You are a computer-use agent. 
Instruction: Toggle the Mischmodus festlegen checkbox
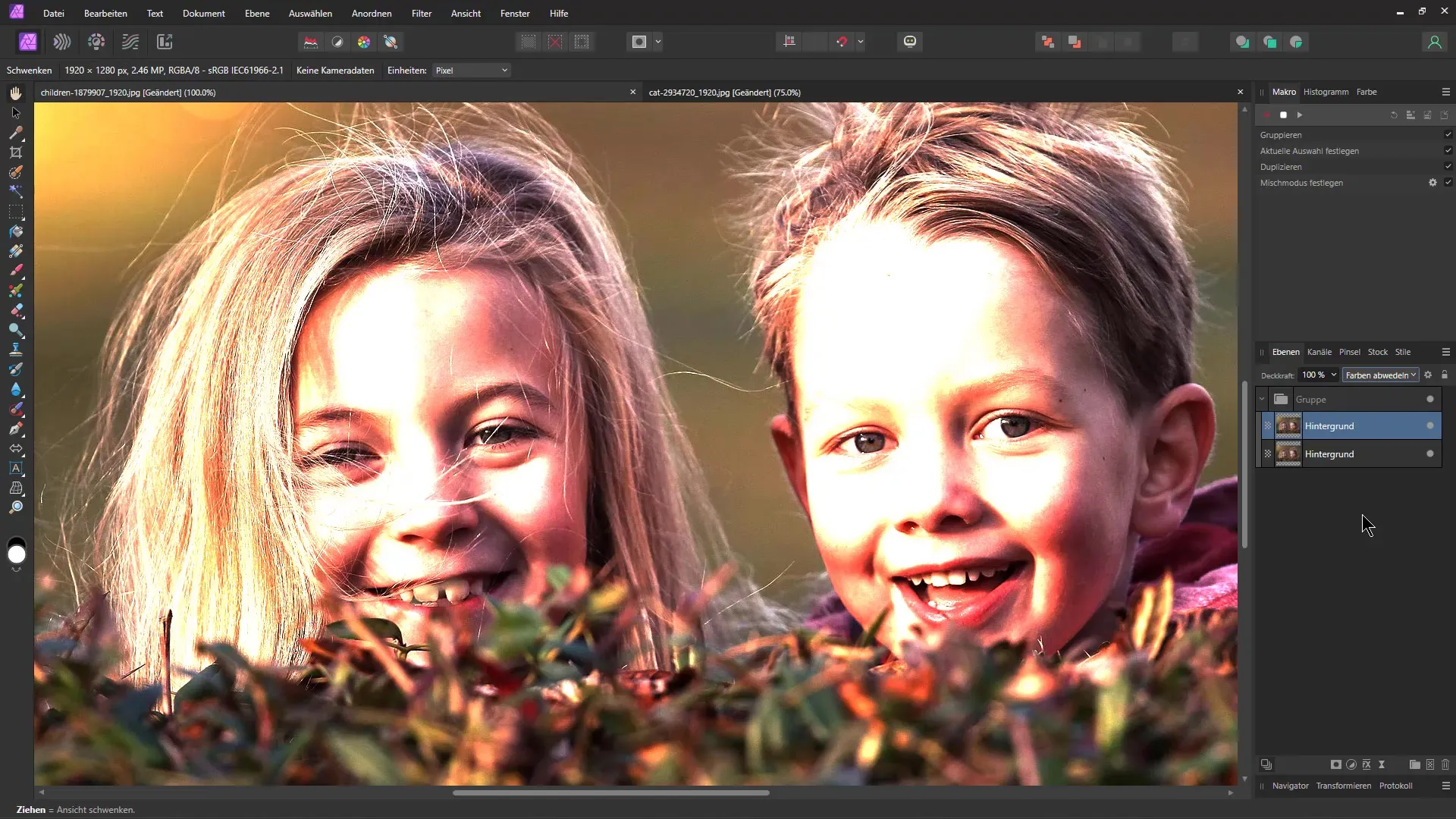coord(1448,183)
